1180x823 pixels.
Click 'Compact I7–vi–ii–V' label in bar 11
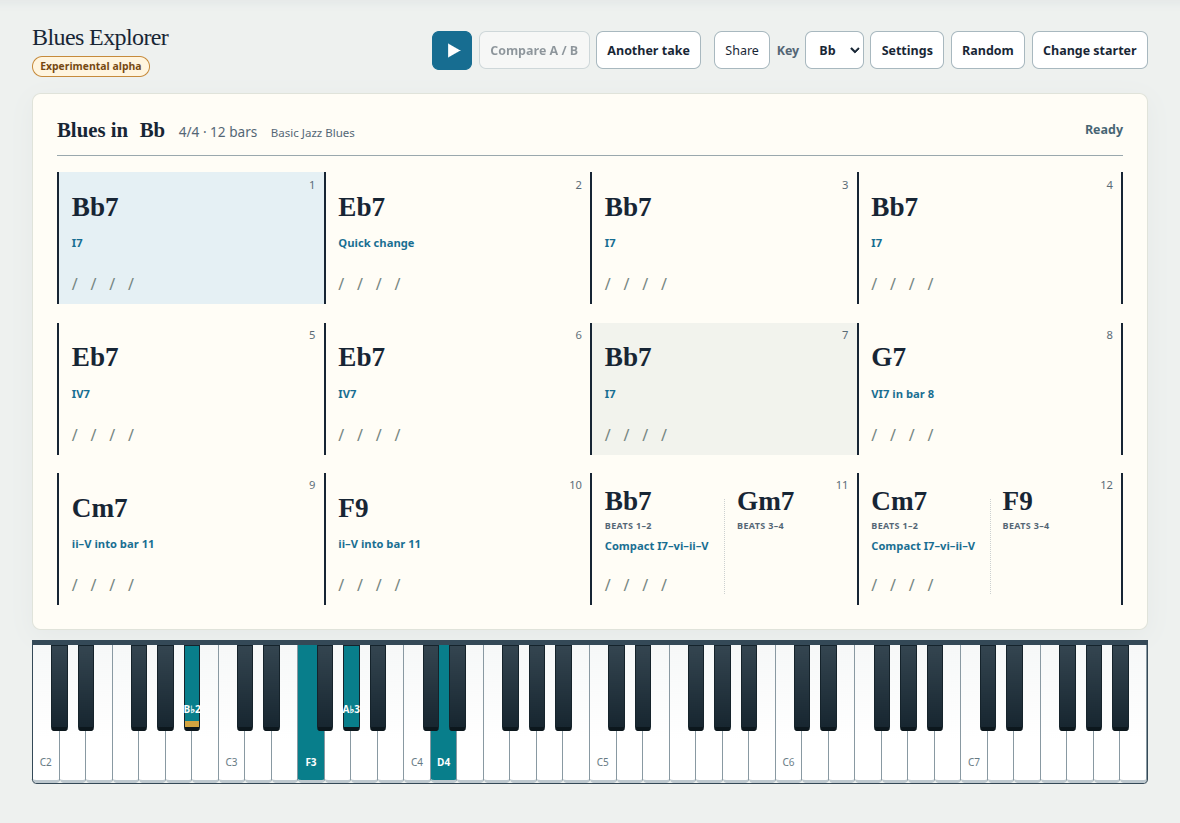pyautogui.click(x=656, y=546)
